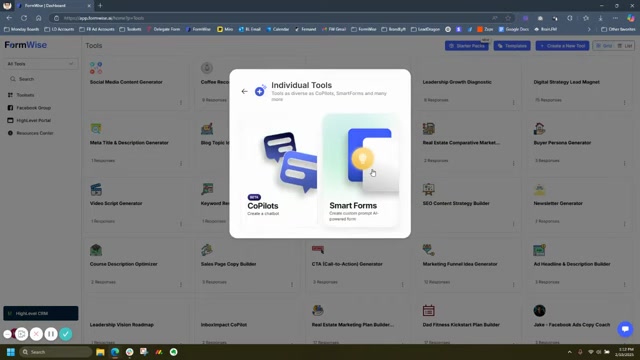Click Create a New Tool button
640x360 pixels.
pos(562,46)
